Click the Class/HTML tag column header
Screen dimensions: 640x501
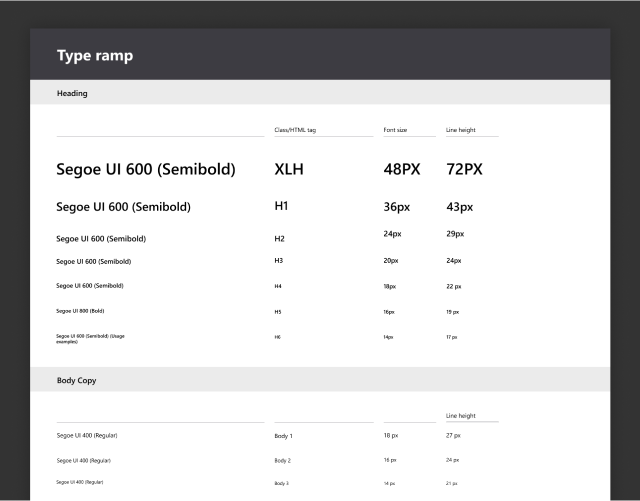tap(295, 130)
